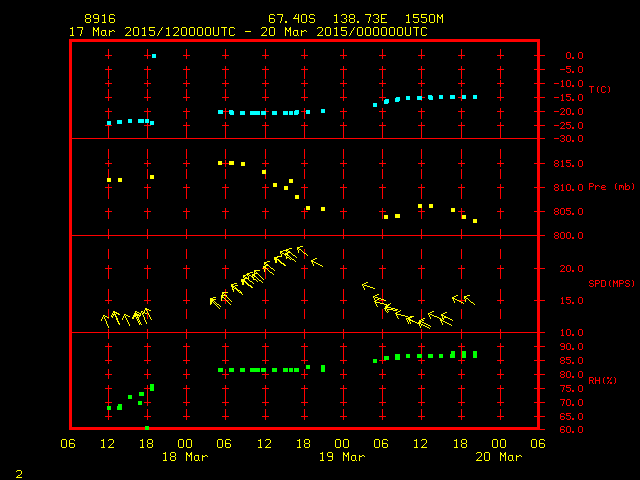Click the lone green point at 60.0 baseline
The image size is (640, 480).
(x=147, y=428)
